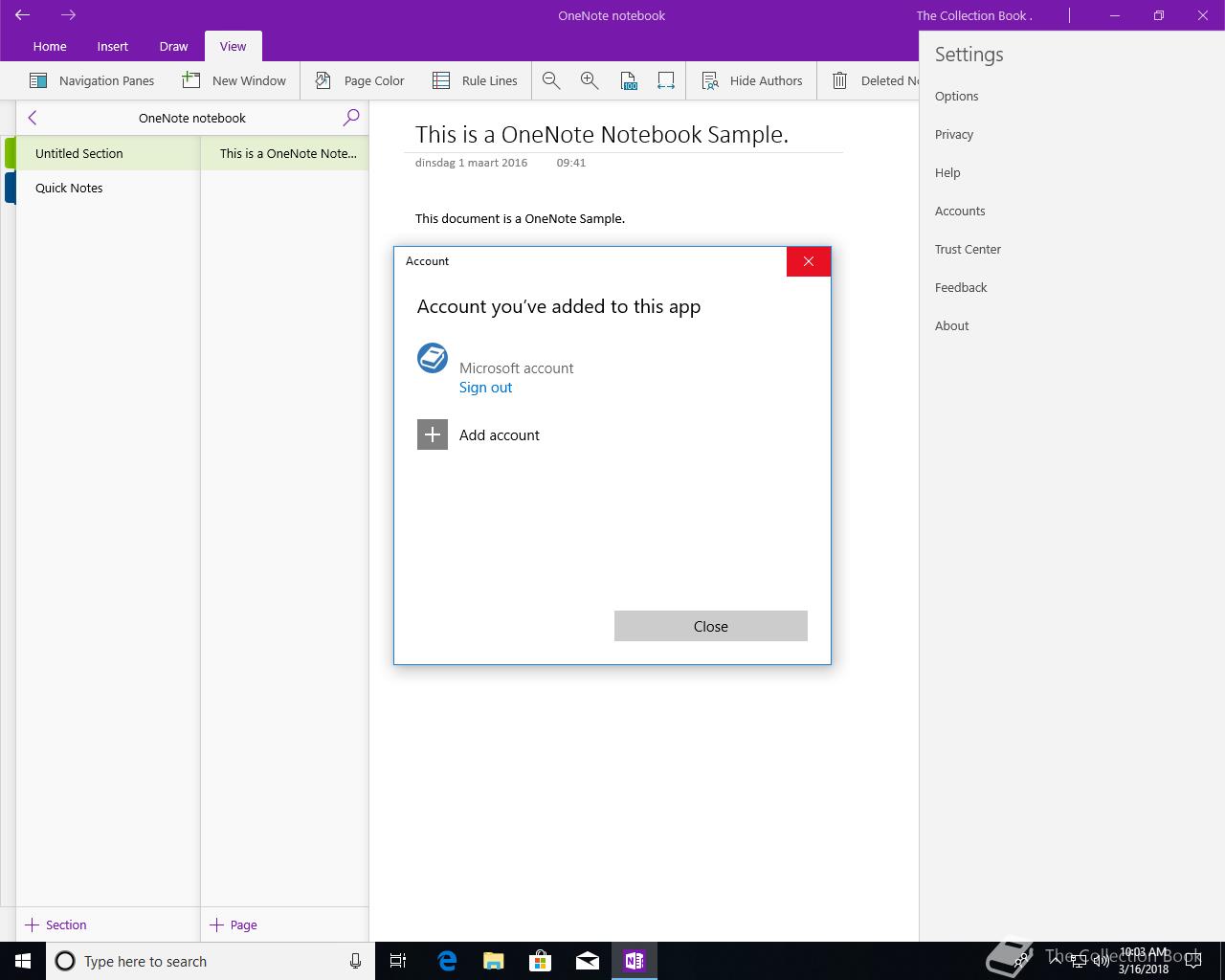Open the Insert ribbon tab
Viewport: 1225px width, 980px height.
coord(112,46)
